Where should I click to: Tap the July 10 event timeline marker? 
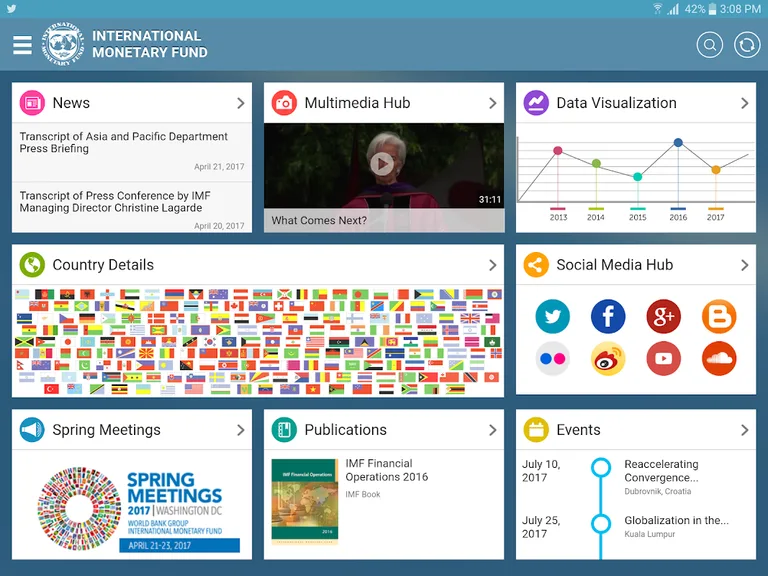600,467
